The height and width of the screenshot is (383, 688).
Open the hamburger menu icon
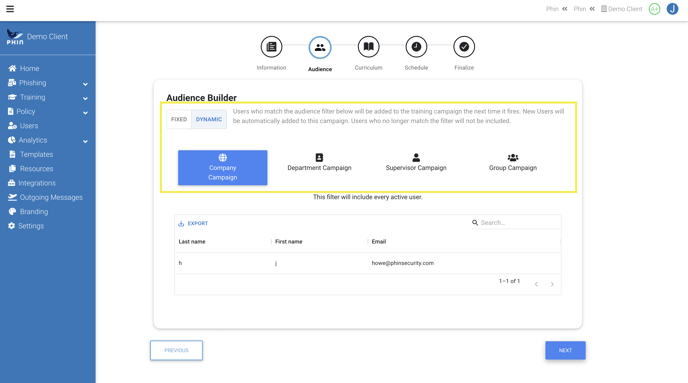(10, 9)
